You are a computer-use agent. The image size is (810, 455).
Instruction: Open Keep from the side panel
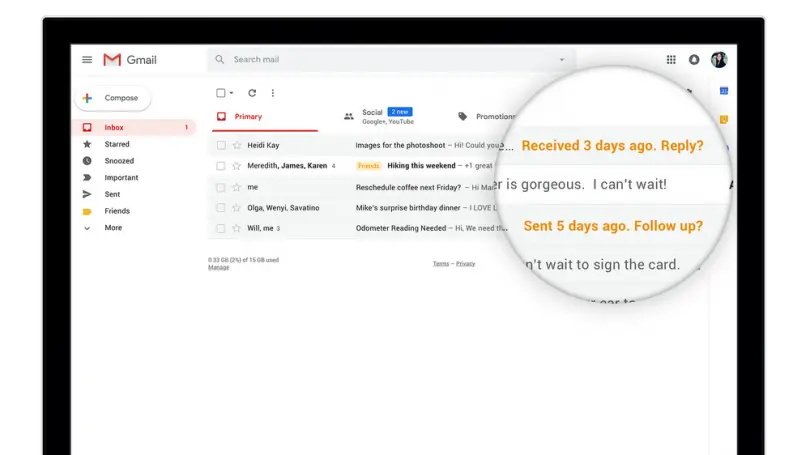tap(724, 119)
